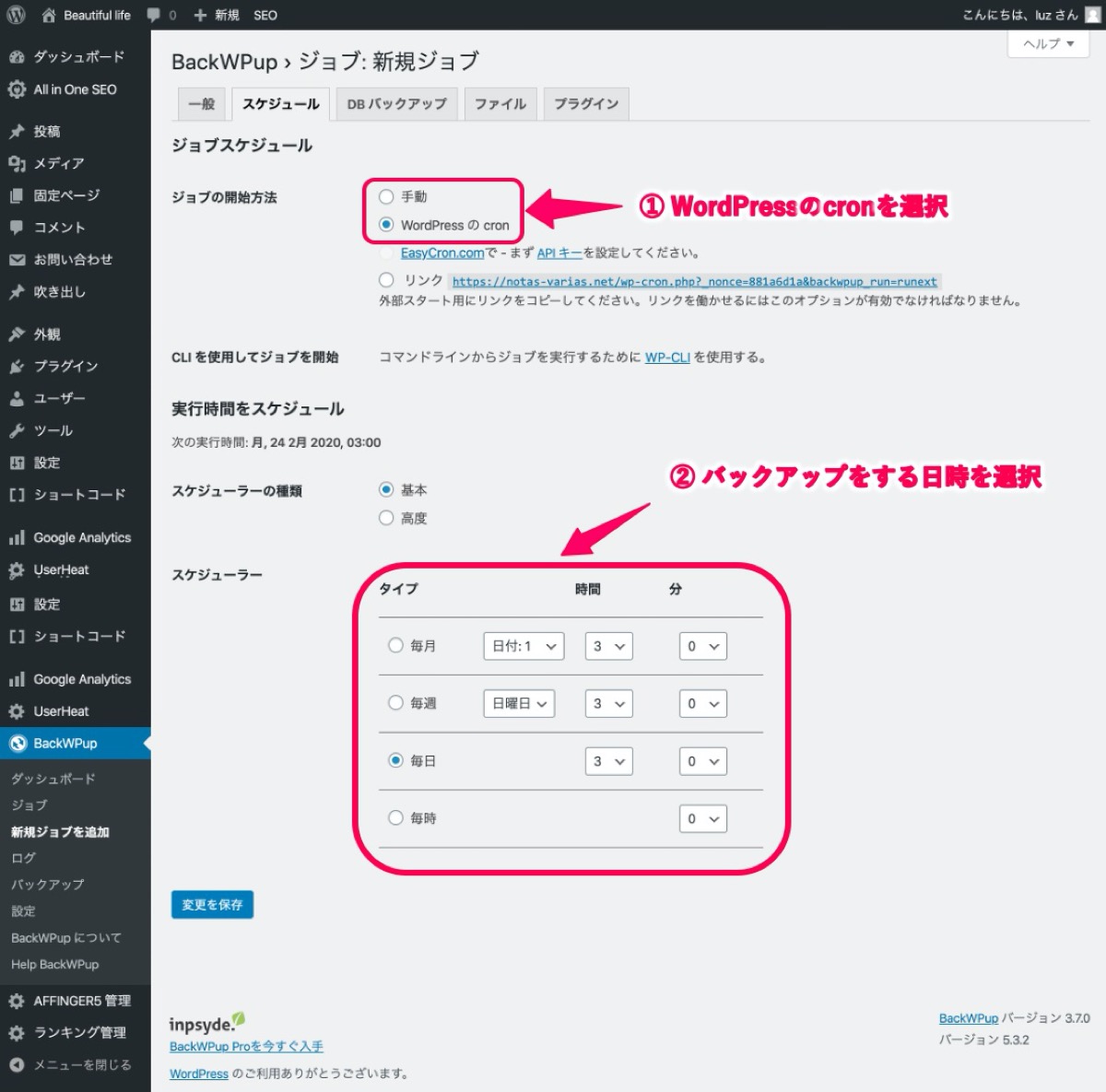Choose 高度 scheduler type
This screenshot has height=1092, width=1106.
(387, 518)
